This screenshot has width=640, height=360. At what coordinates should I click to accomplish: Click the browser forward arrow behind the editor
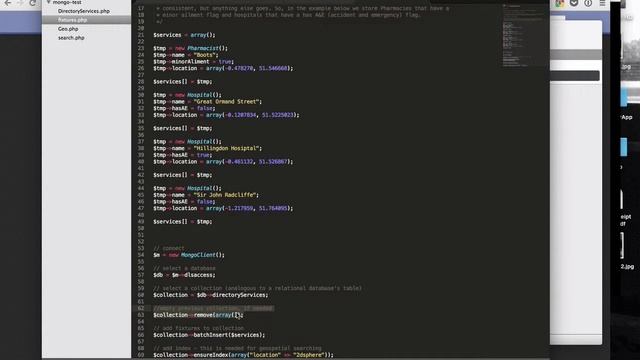(x=20, y=3)
